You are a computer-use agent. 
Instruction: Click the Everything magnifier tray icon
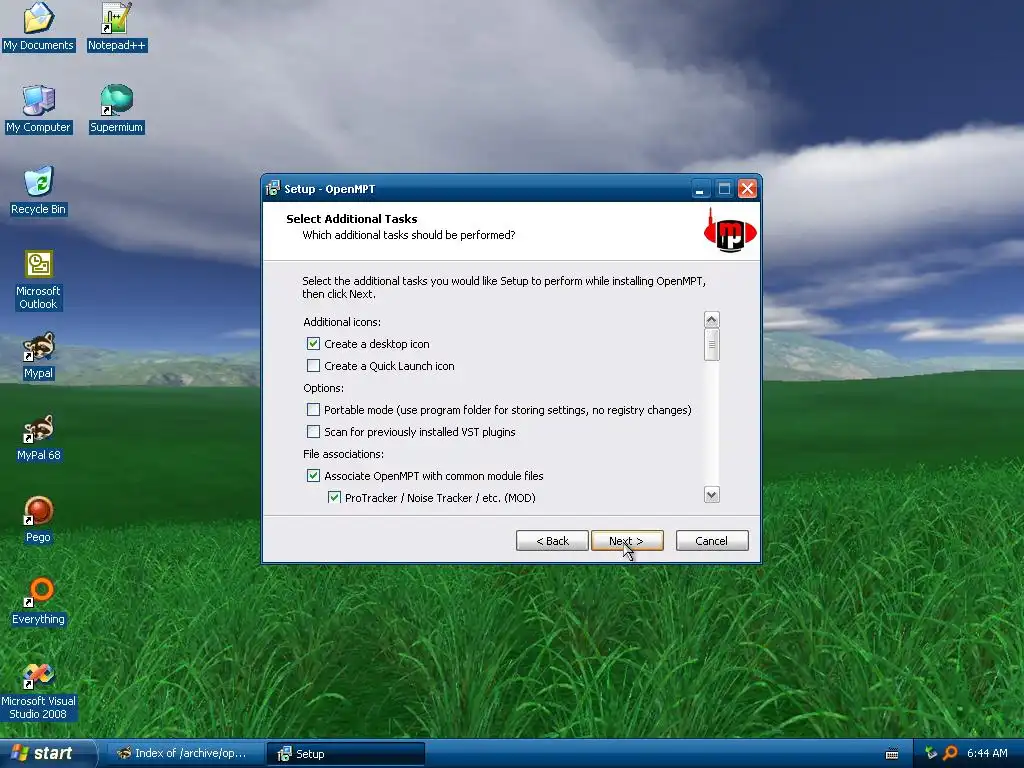(x=950, y=753)
